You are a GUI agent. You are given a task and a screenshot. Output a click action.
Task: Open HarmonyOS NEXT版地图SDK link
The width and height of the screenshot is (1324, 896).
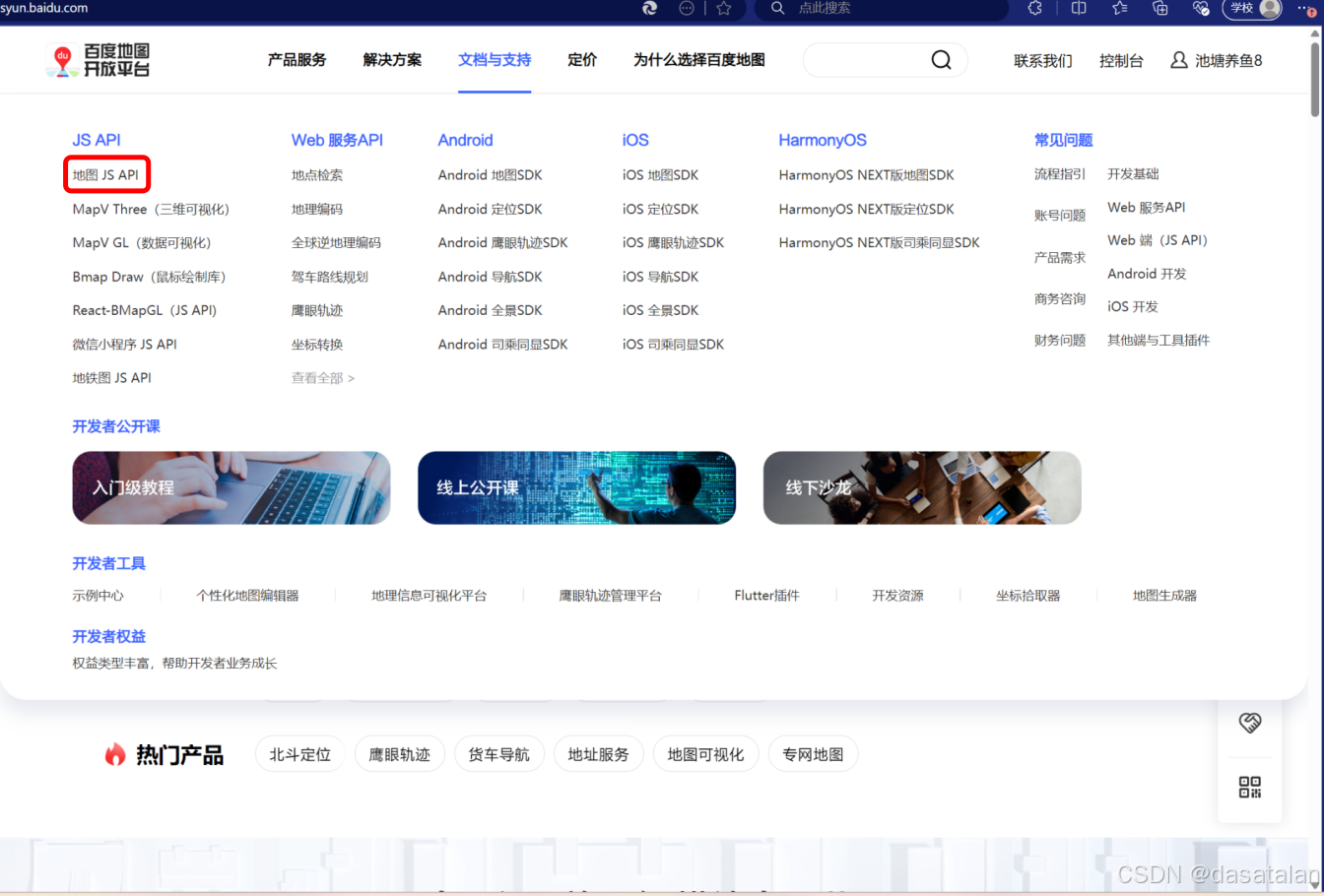click(866, 175)
